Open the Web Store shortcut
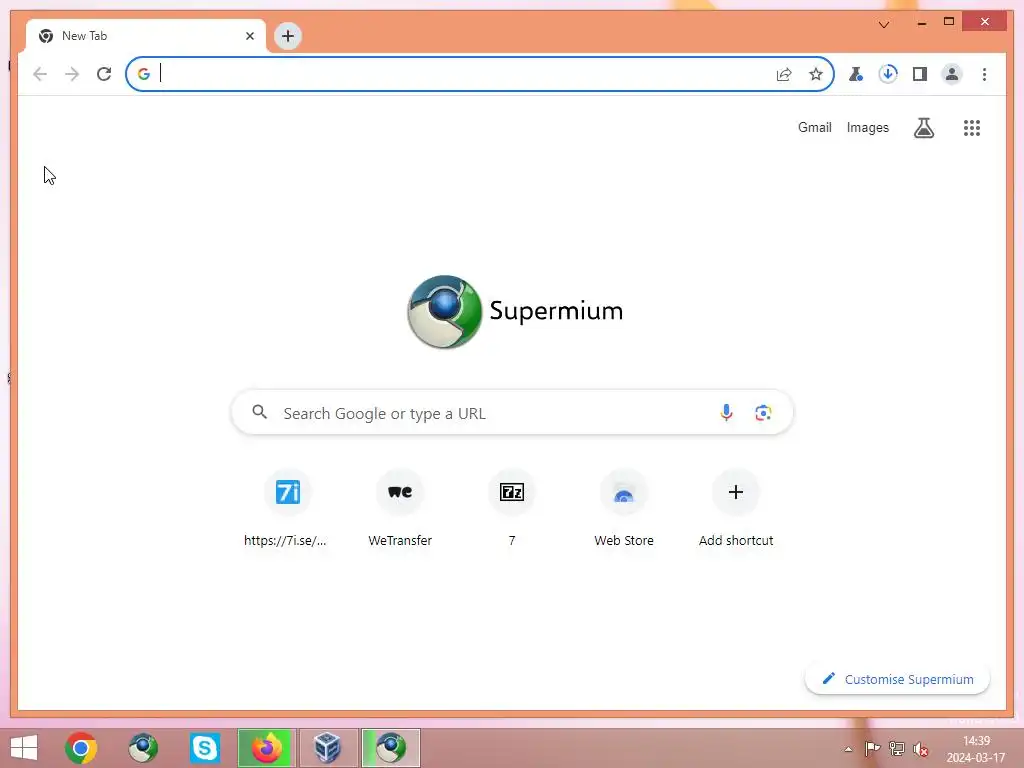Image resolution: width=1024 pixels, height=768 pixels. pos(624,508)
